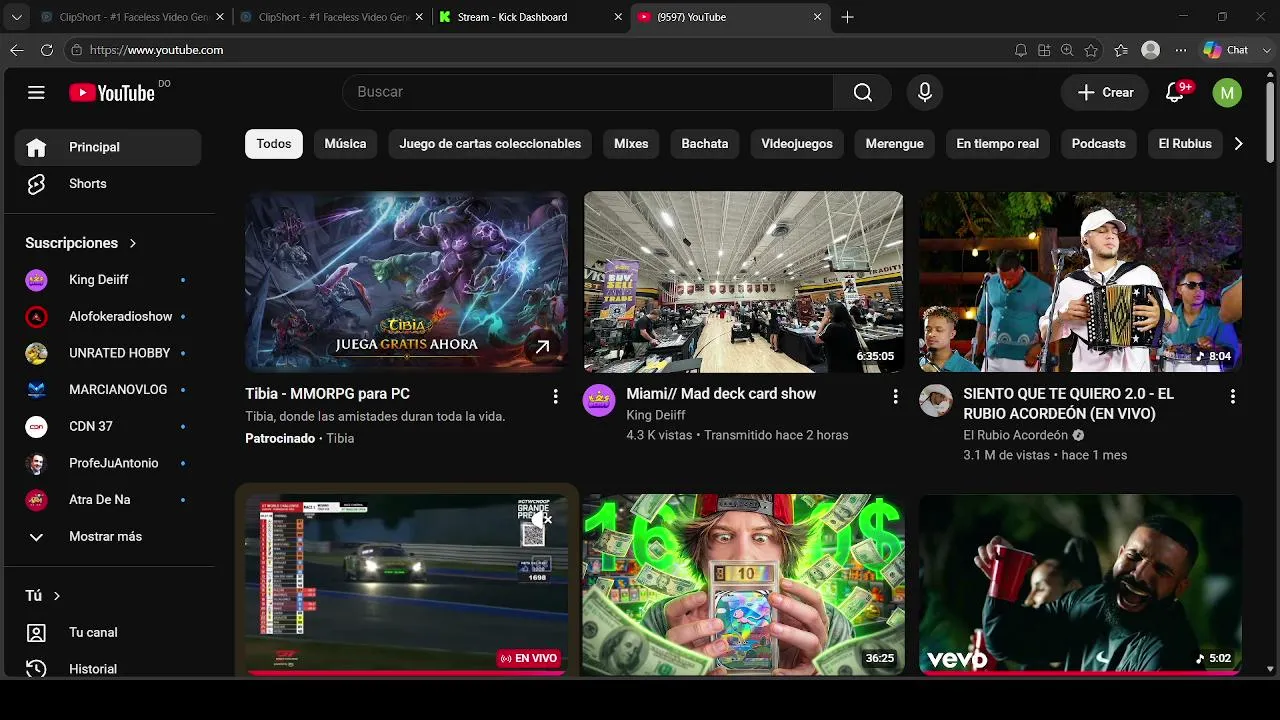The height and width of the screenshot is (720, 1280).
Task: Open Miami// Mad deck card show title
Action: click(721, 394)
